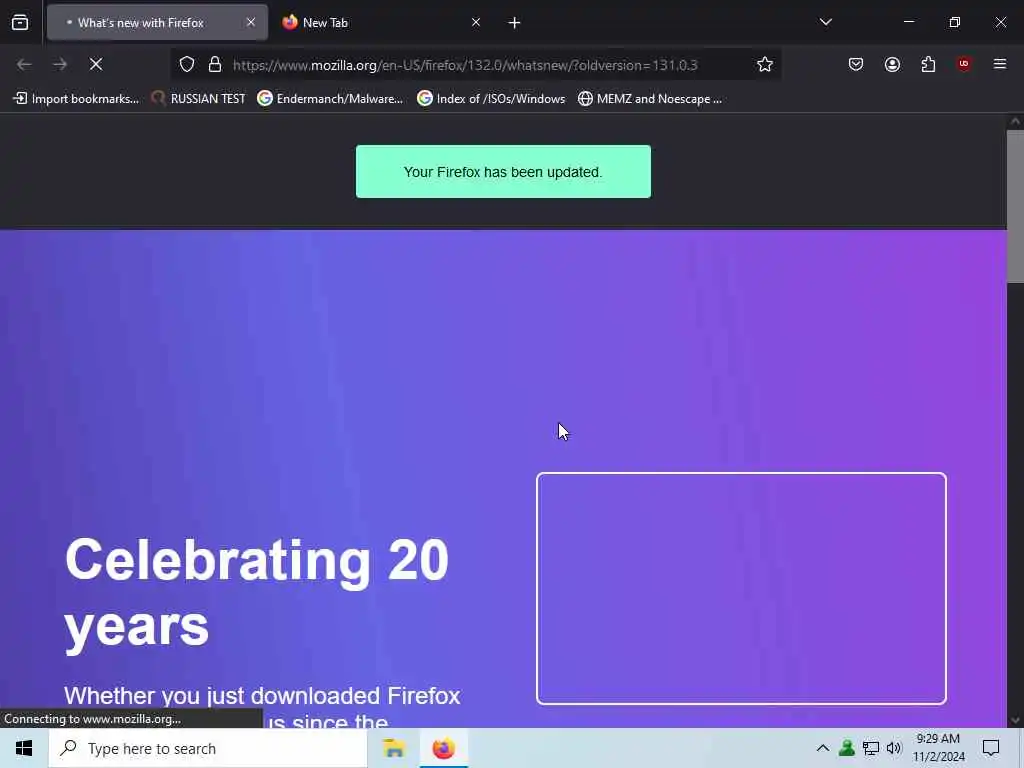Close the New Tab tab

click(476, 22)
